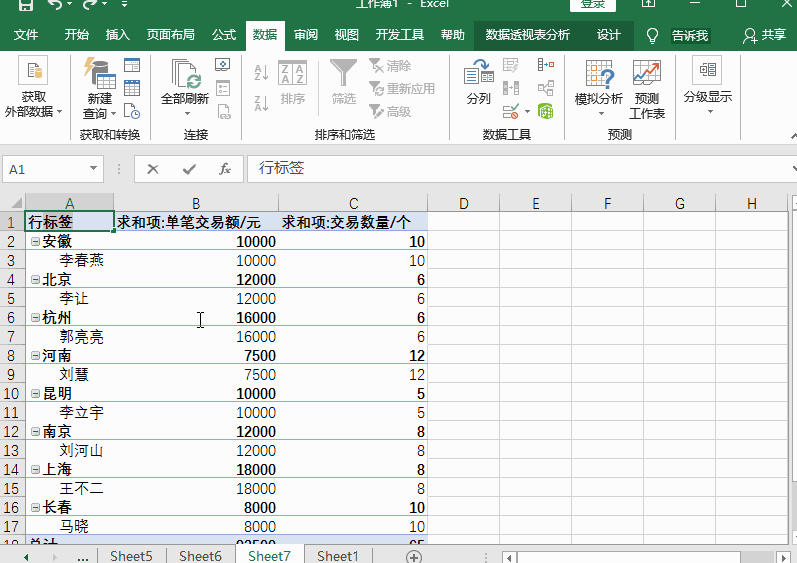This screenshot has width=797, height=563.
Task: Collapse the 安徽 pivot group
Action: [35, 242]
